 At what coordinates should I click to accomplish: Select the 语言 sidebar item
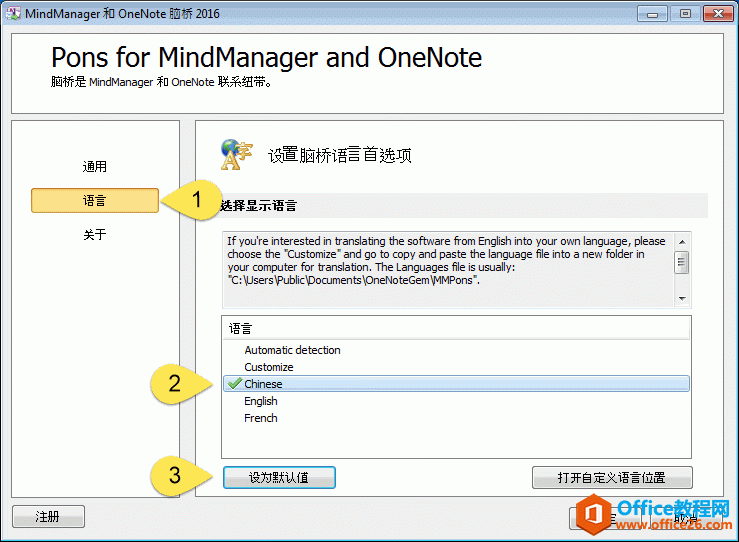point(95,200)
